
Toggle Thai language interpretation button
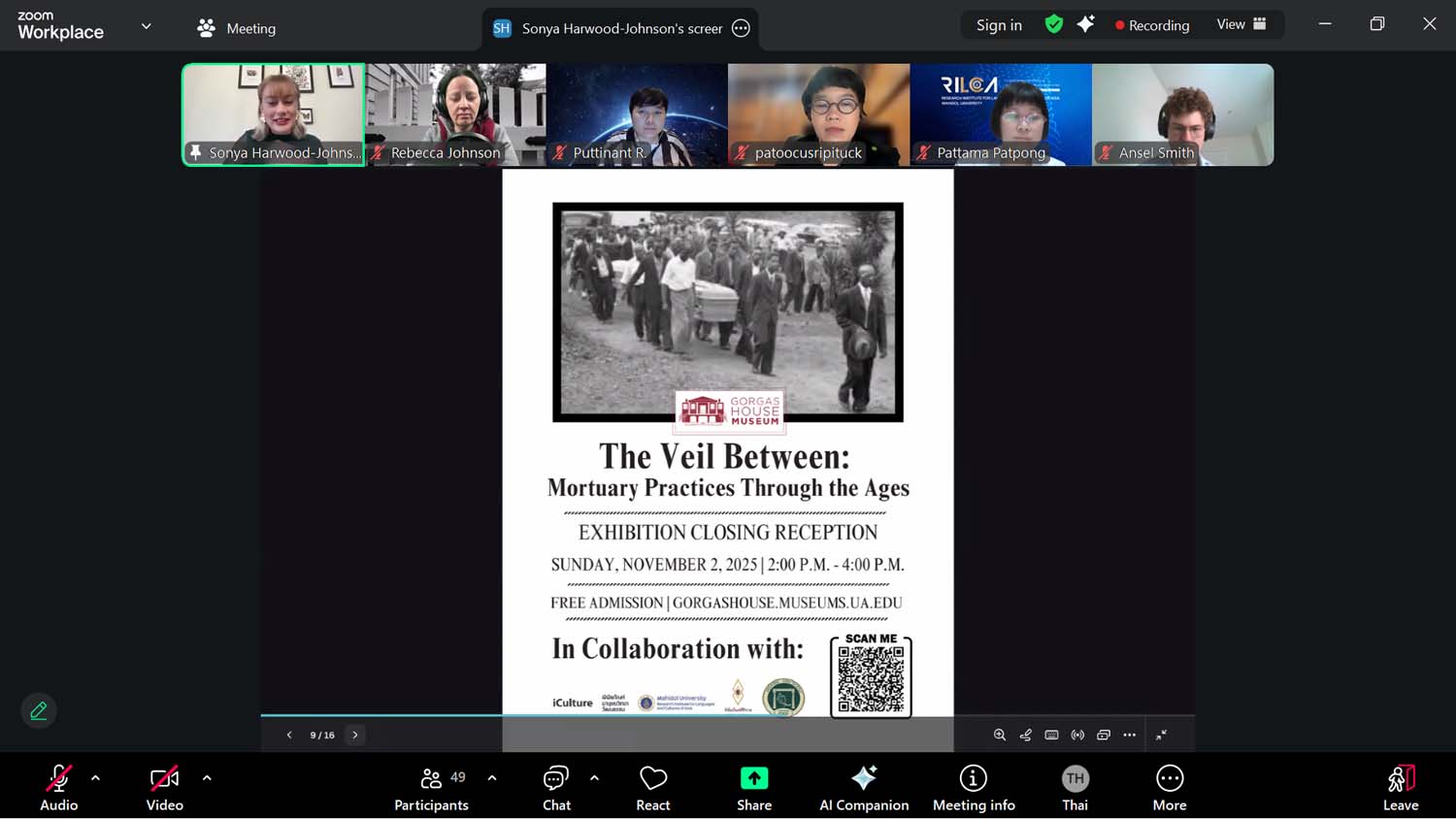coord(1075,787)
